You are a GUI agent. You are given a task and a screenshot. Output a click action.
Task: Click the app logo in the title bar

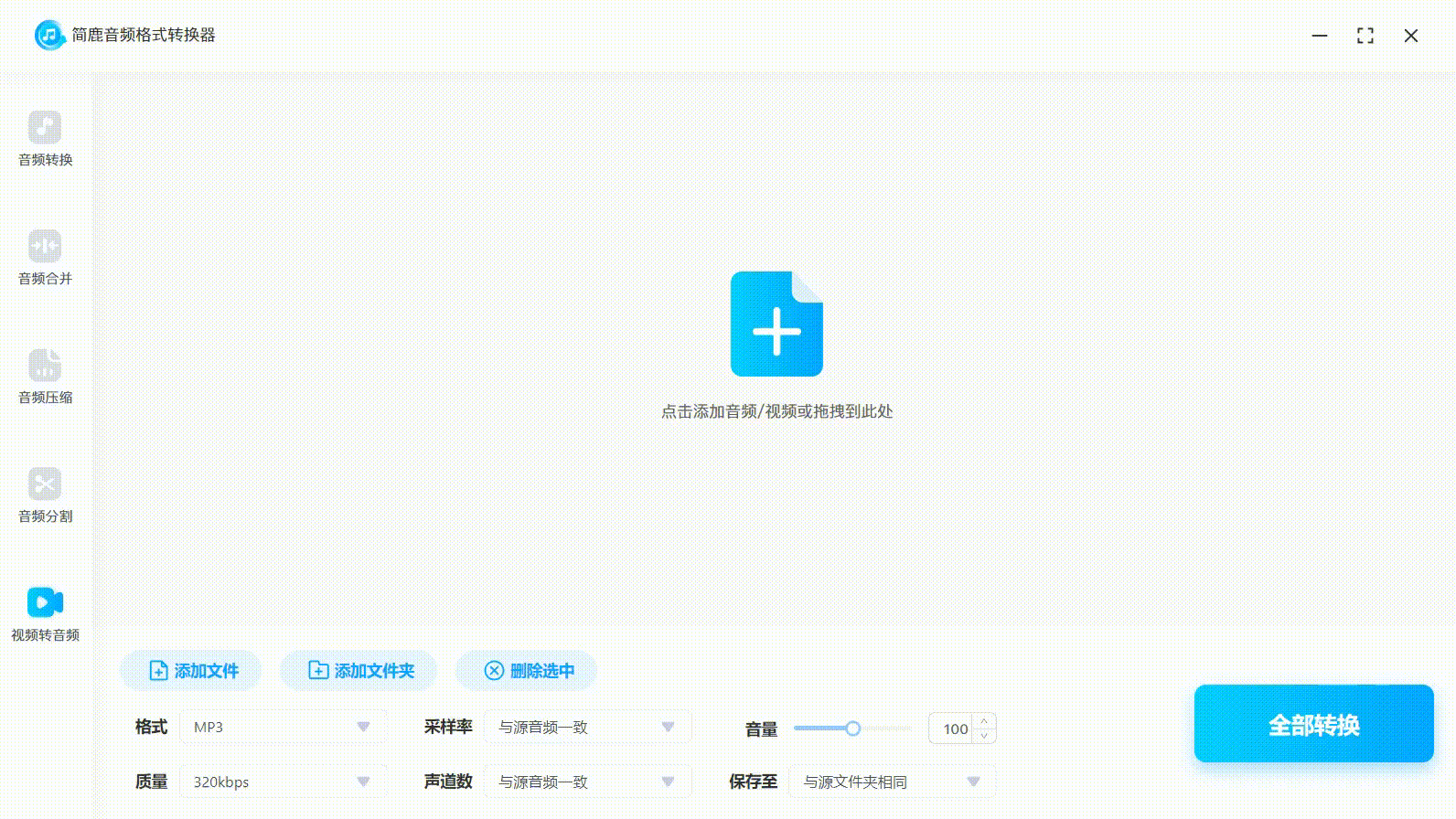49,36
